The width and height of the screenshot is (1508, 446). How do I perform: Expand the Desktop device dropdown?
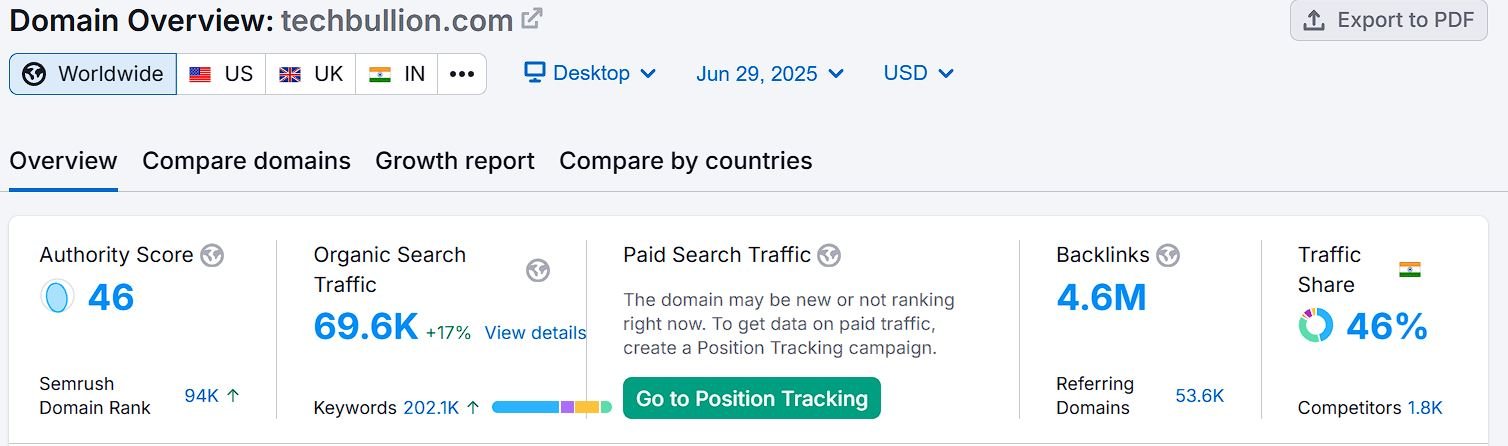pos(591,73)
